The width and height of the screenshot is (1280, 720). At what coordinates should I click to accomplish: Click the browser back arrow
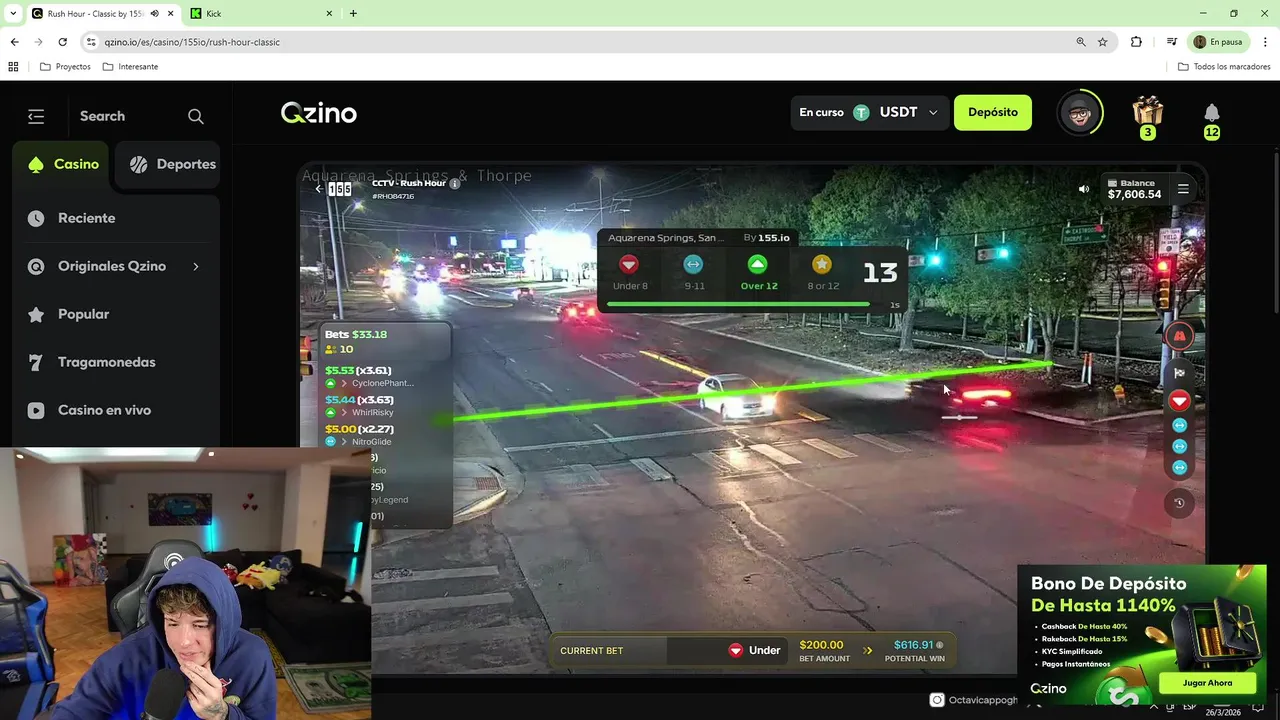pyautogui.click(x=14, y=42)
